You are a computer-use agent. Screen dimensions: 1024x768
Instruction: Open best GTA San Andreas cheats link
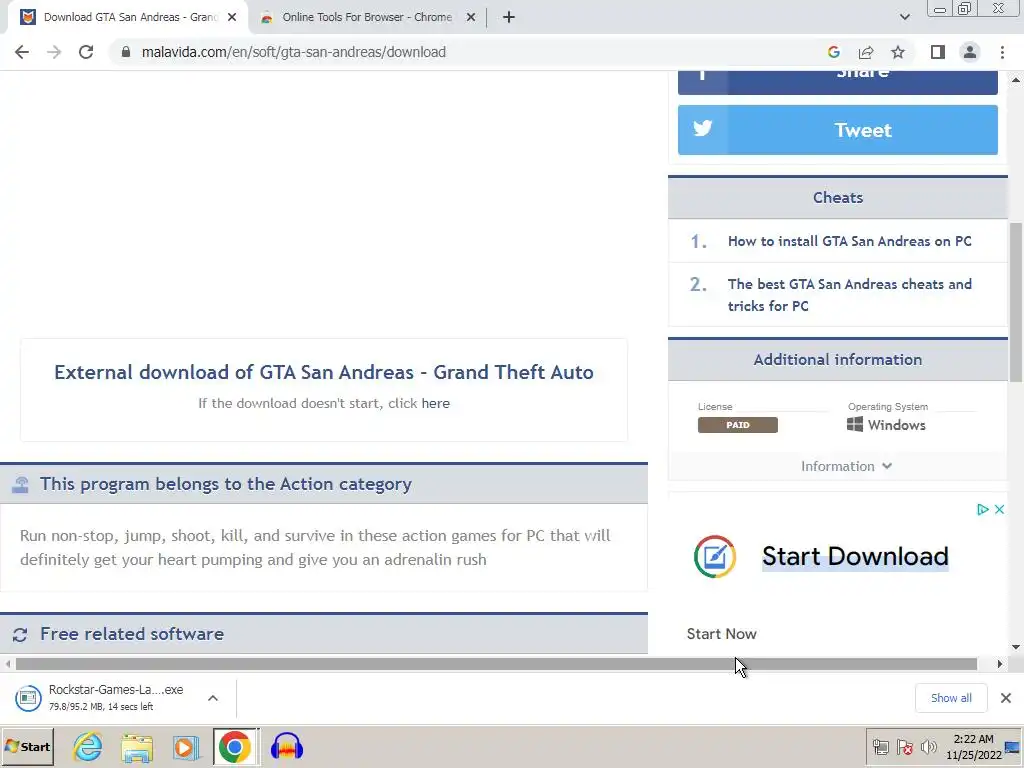(850, 295)
